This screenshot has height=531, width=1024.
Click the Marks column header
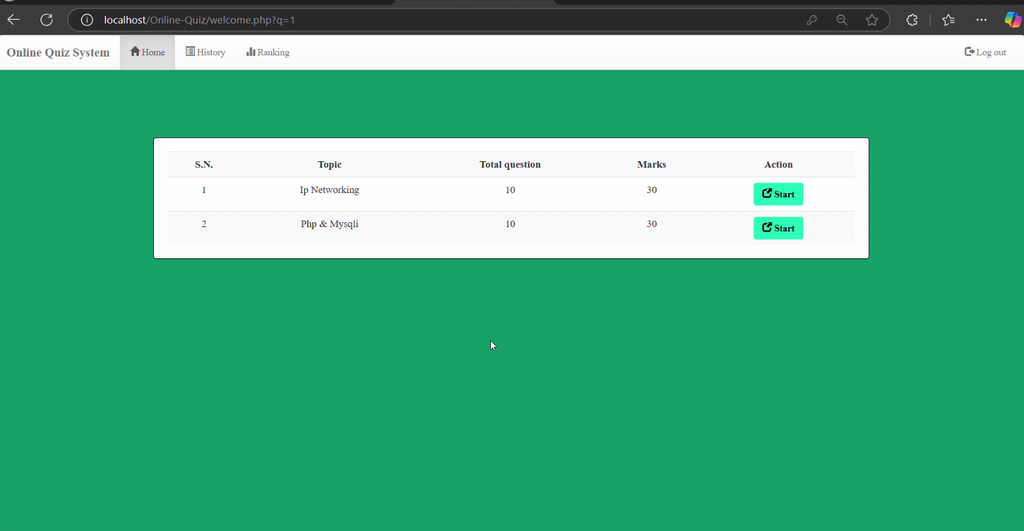coord(652,165)
